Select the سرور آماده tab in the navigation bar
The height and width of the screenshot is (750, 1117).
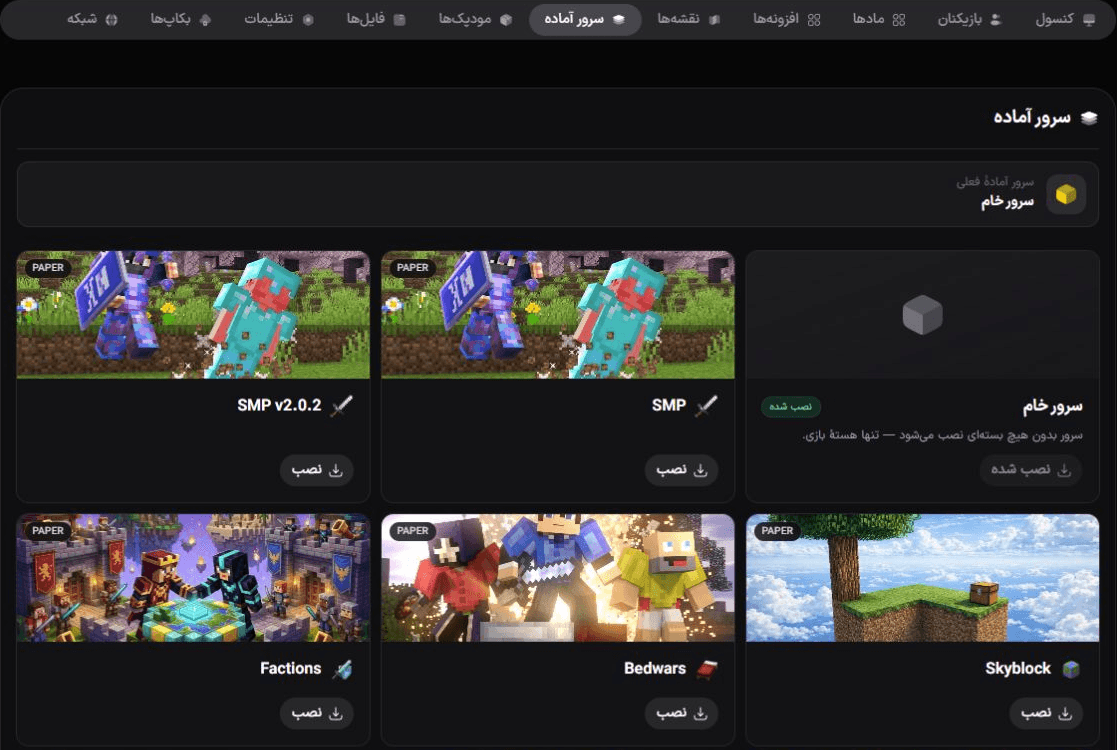[585, 19]
